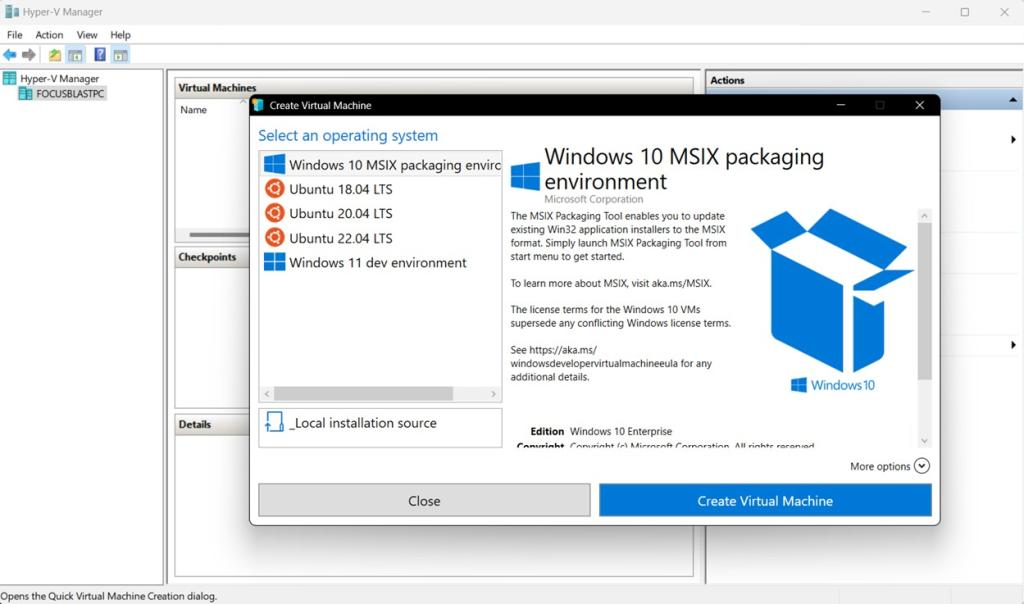Expand More options chevron
Image resolution: width=1024 pixels, height=604 pixels.
pos(921,466)
